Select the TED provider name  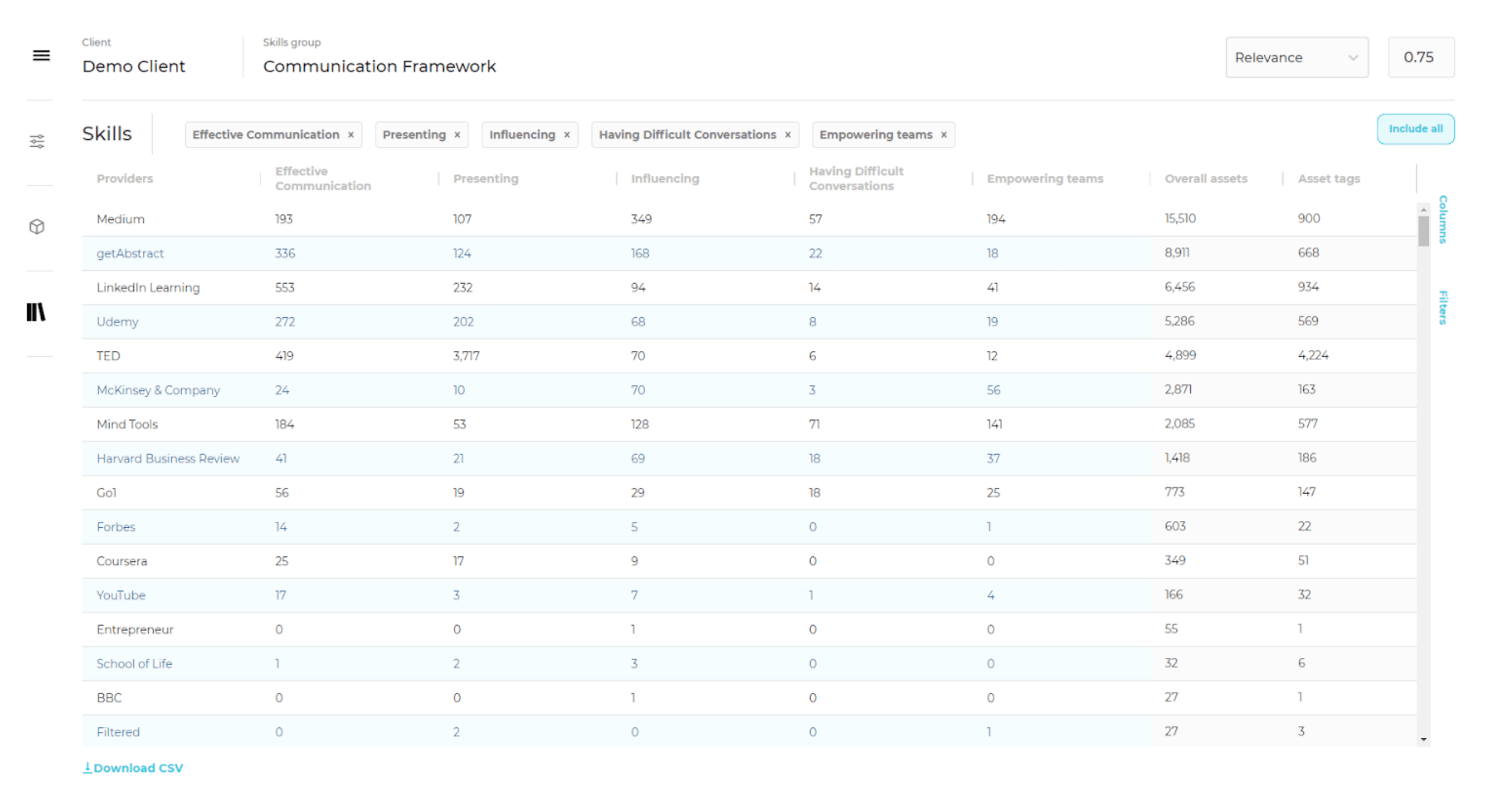click(109, 356)
